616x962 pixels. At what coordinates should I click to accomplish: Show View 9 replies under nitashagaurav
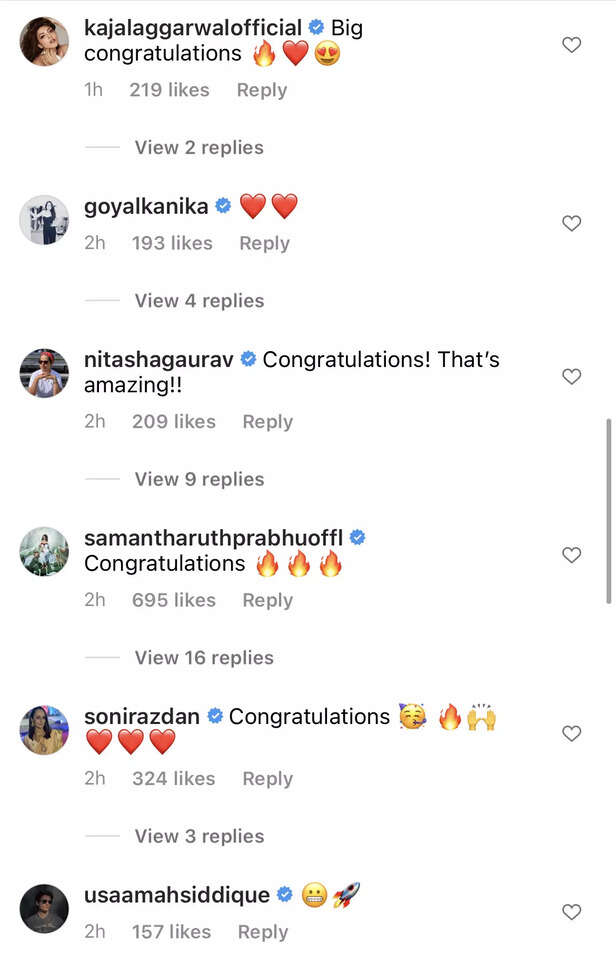click(x=199, y=479)
